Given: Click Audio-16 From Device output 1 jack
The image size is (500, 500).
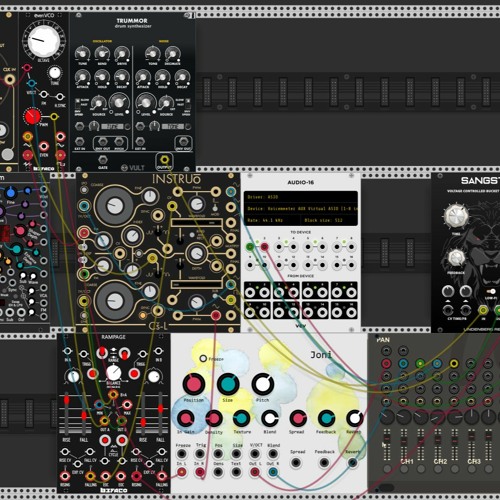Looking at the screenshot, I should tap(250, 293).
